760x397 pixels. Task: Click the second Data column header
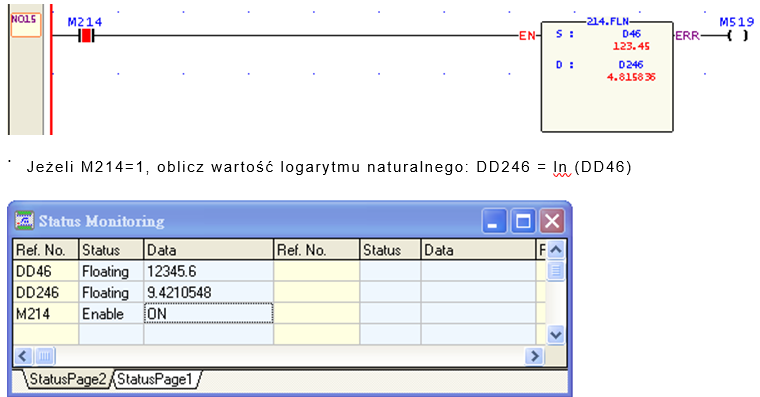(x=478, y=250)
